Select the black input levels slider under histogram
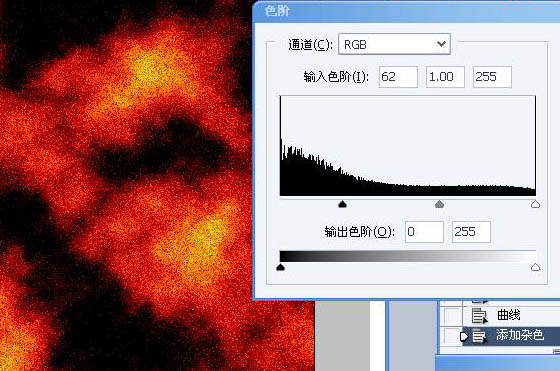The width and height of the screenshot is (560, 371). pos(342,204)
